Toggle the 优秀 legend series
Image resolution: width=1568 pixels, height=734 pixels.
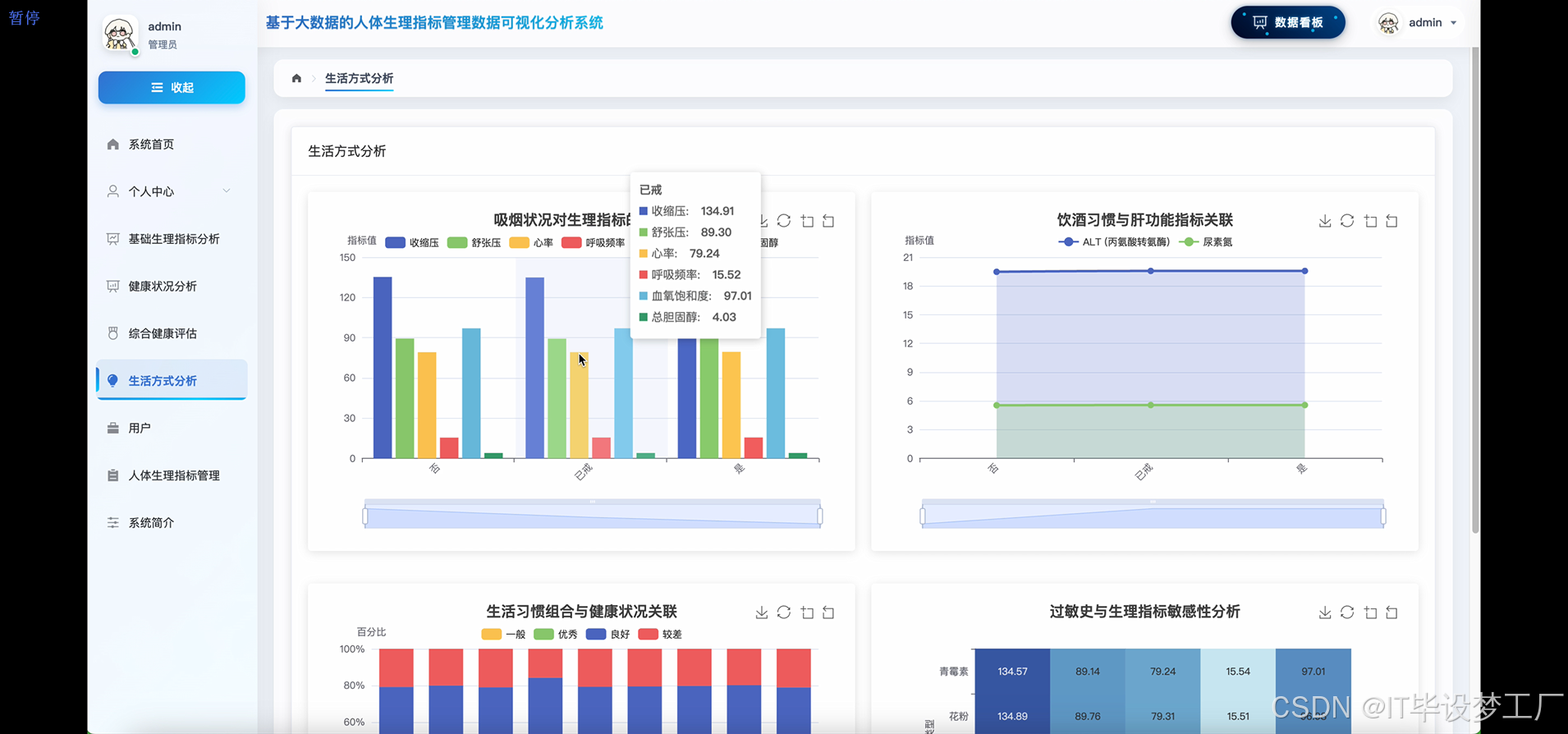pos(556,635)
